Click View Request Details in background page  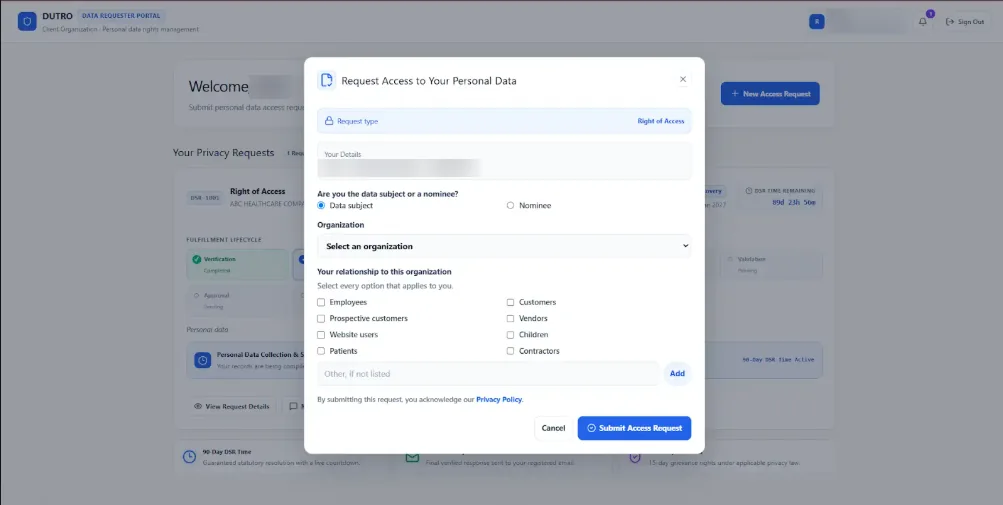click(x=232, y=406)
